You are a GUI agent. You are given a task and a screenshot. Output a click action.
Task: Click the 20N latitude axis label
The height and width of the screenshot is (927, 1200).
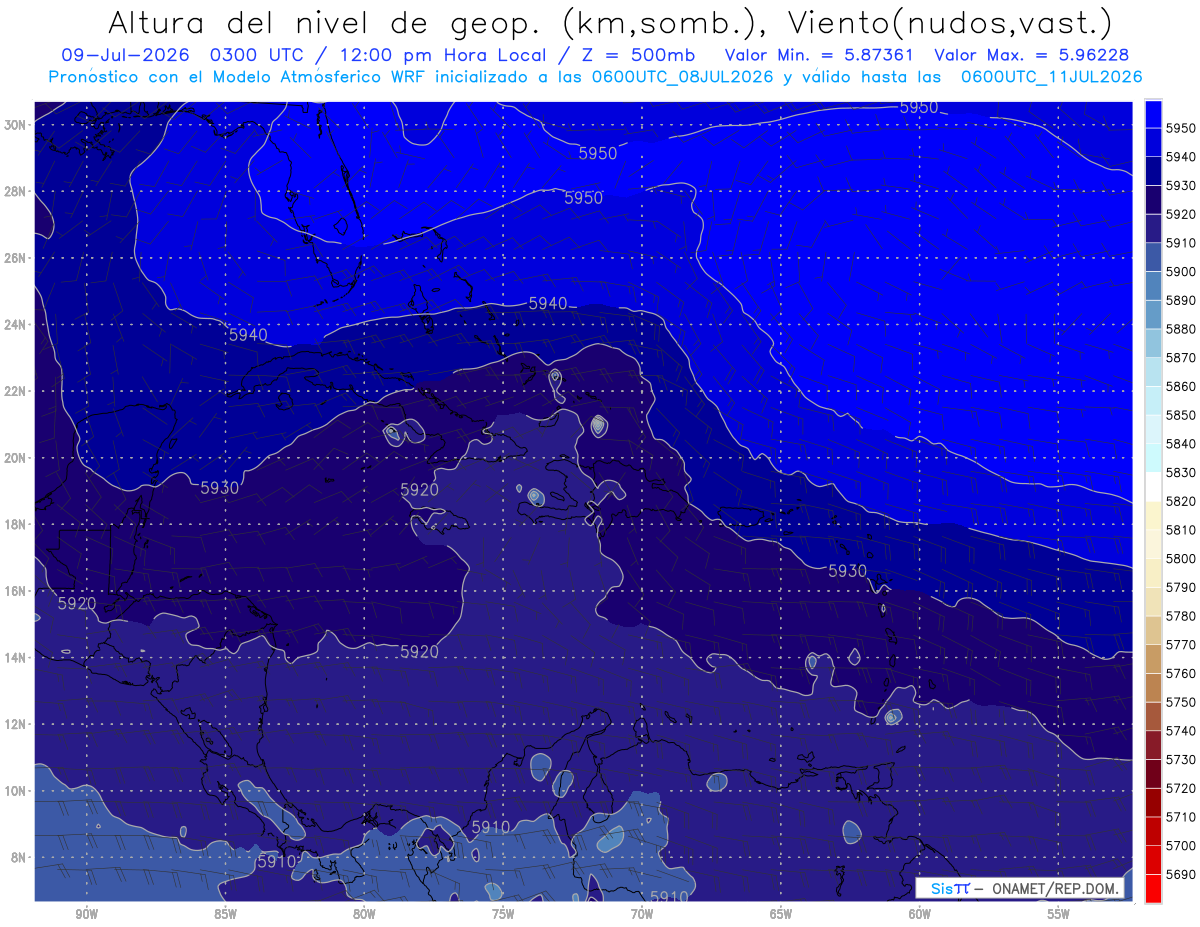click(x=17, y=458)
